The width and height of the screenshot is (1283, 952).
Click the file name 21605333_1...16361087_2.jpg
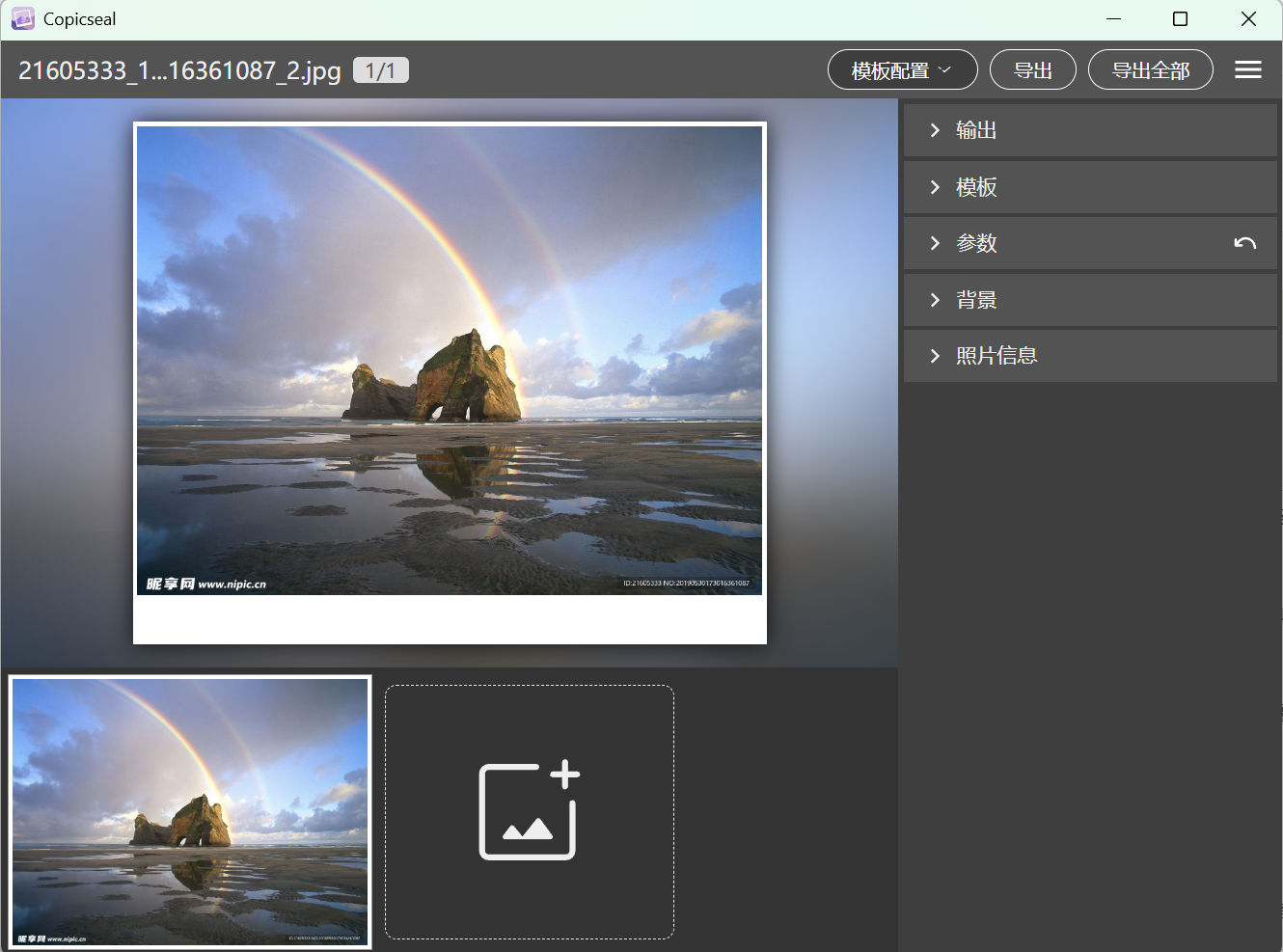point(179,70)
